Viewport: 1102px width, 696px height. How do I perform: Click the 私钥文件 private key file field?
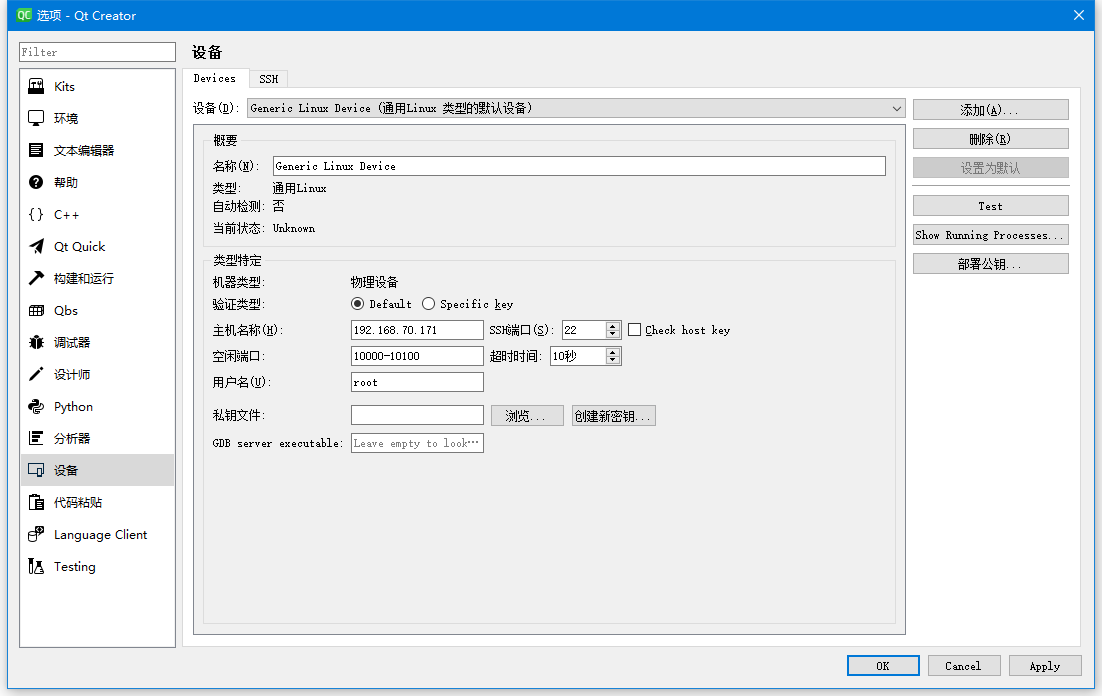417,415
